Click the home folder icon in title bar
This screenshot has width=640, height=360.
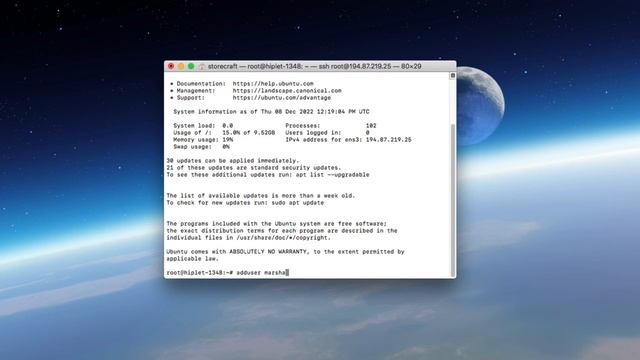(202, 66)
